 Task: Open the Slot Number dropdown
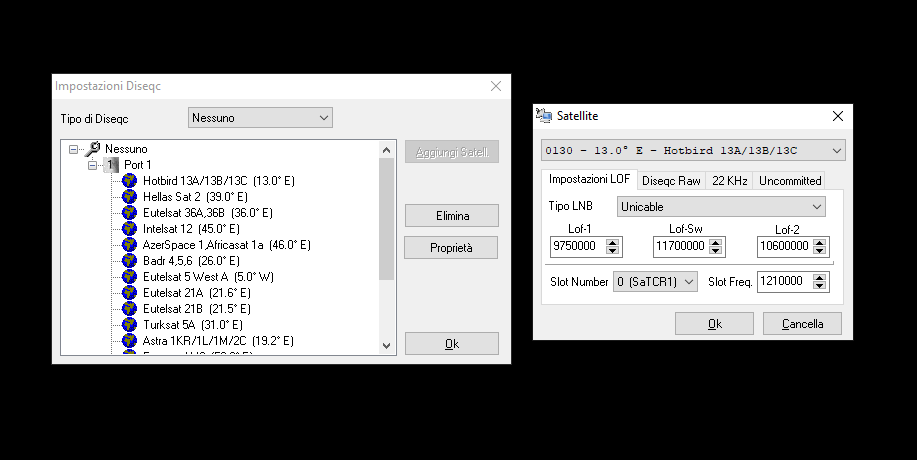655,282
